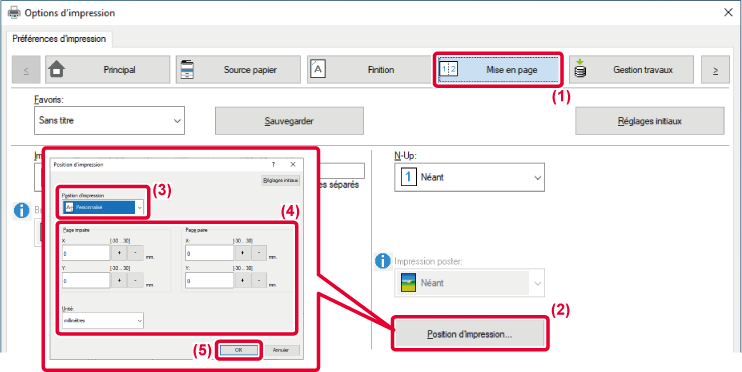
Task: Click the help question mark in dialog
Action: click(x=273, y=165)
